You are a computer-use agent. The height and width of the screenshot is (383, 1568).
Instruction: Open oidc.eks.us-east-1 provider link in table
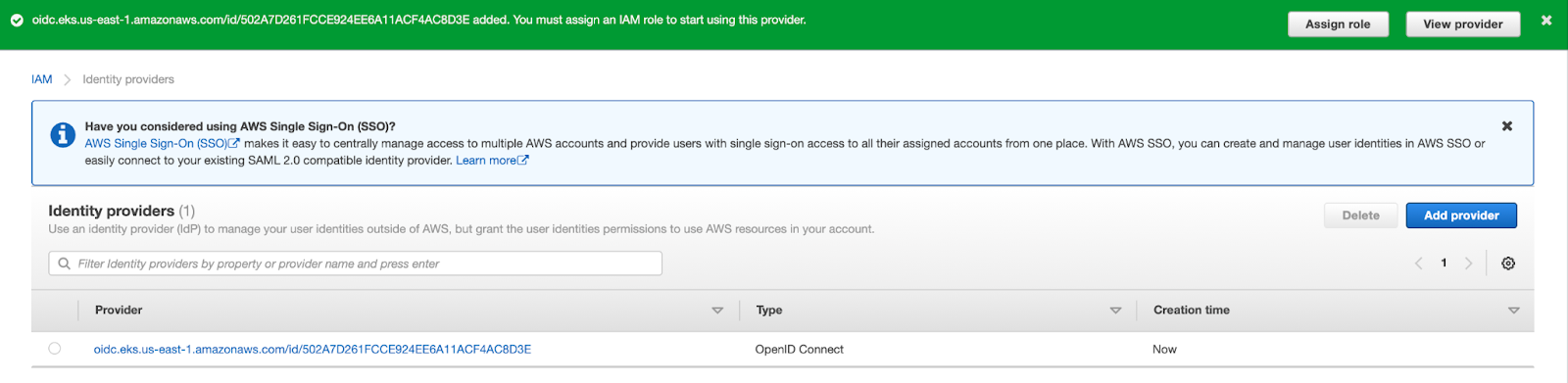point(313,350)
